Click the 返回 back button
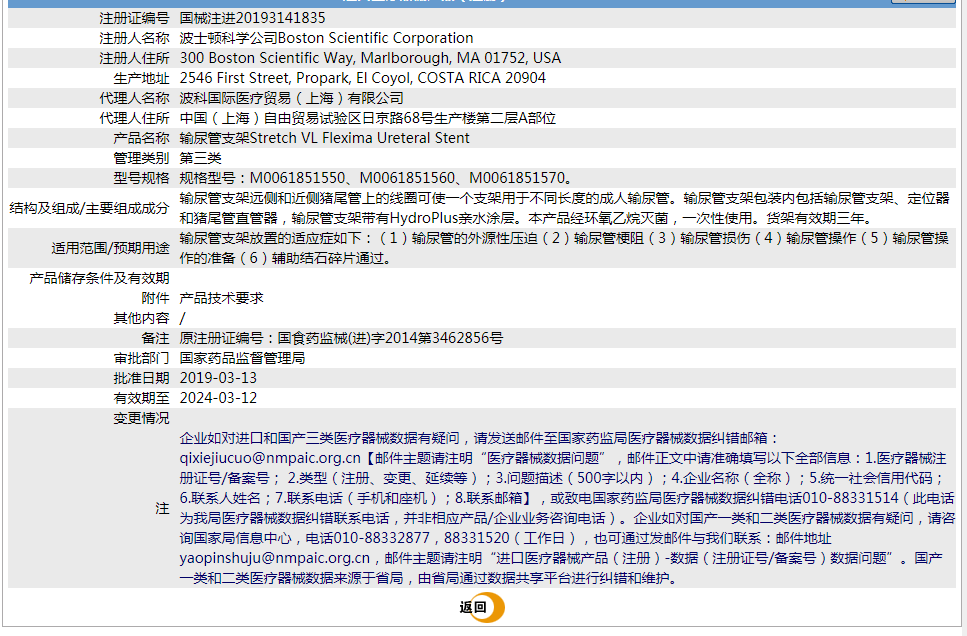This screenshot has width=967, height=636. 482,608
